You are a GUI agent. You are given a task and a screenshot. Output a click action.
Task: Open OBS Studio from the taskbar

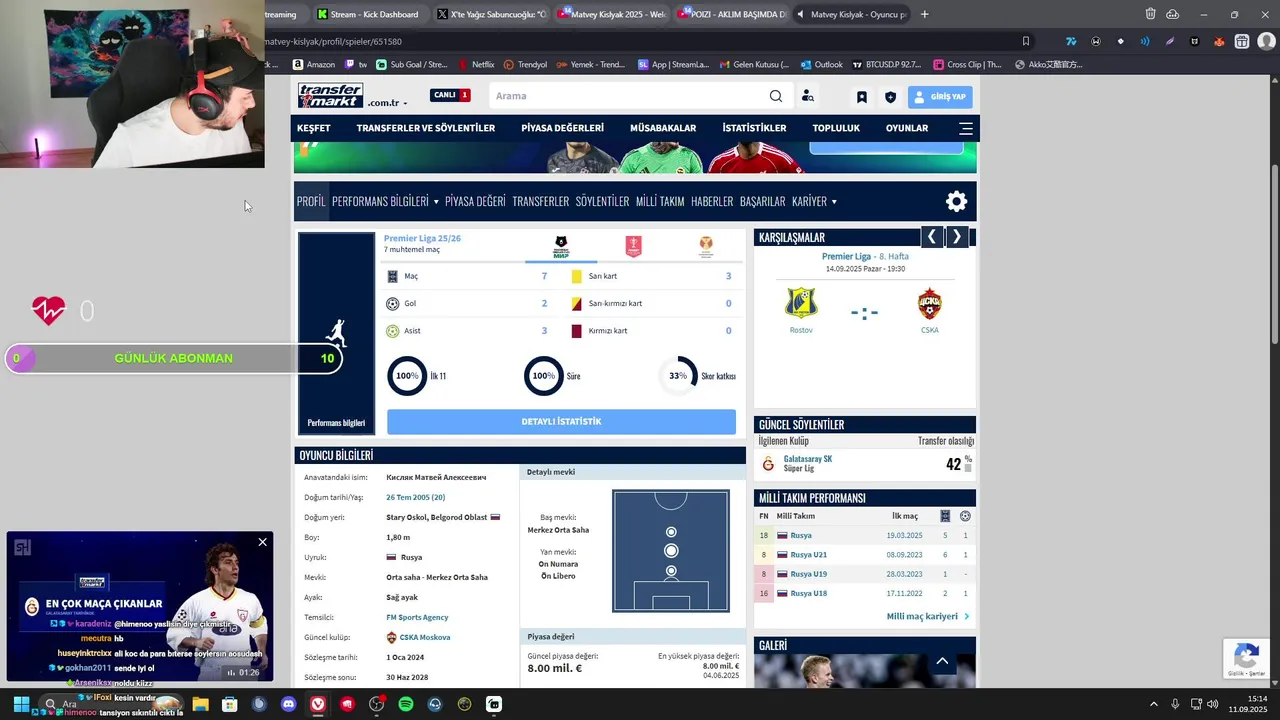coord(376,704)
